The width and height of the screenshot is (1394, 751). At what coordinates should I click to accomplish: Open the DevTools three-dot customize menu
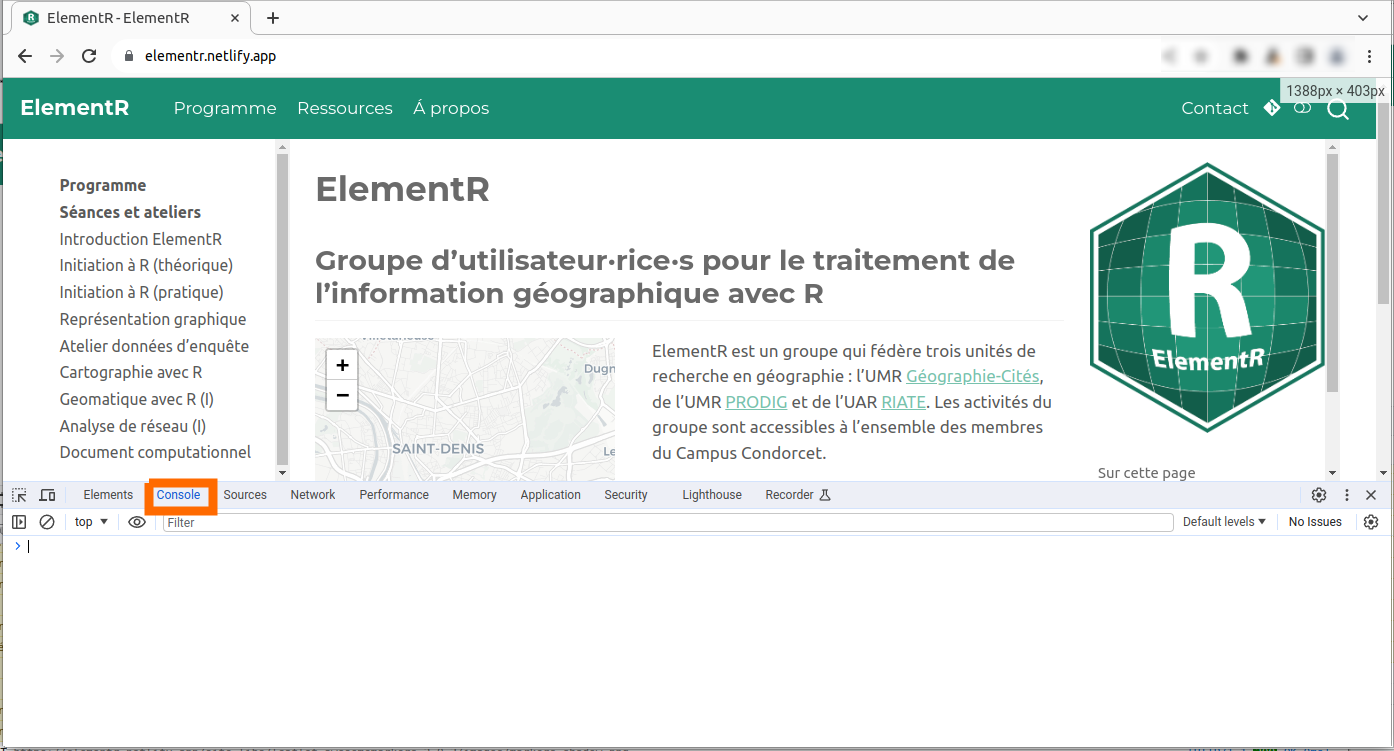pos(1347,495)
